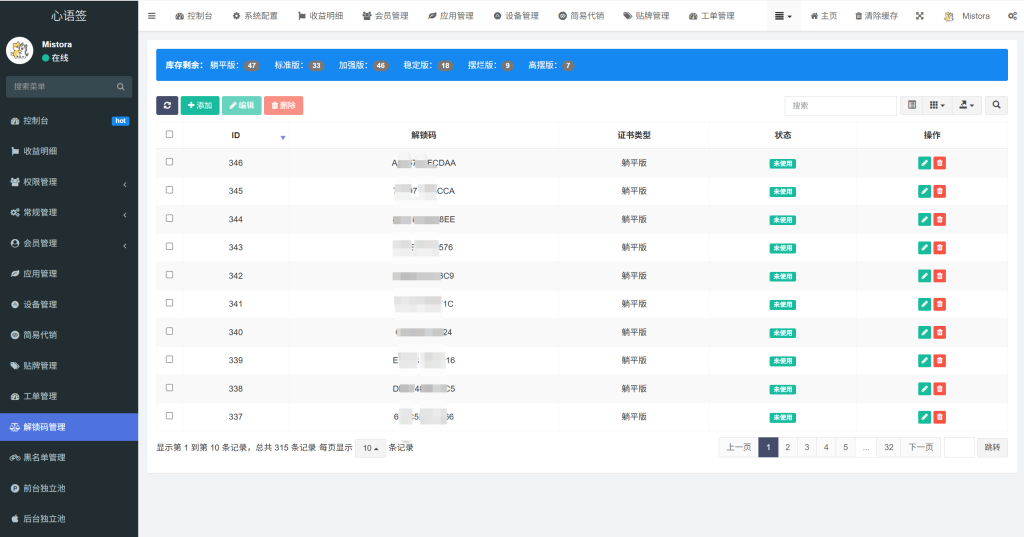Click the 编辑 edit button in toolbar
Viewport: 1024px width, 537px height.
242,105
